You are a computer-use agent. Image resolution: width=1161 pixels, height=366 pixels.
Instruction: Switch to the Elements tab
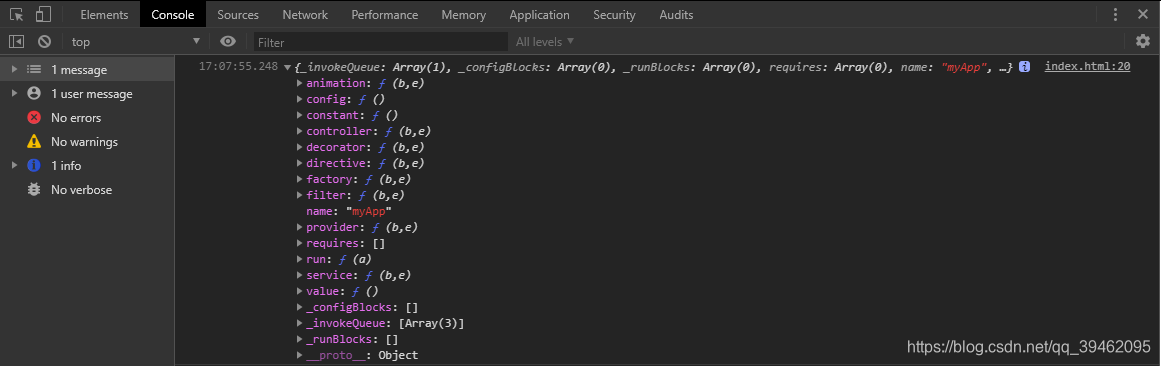point(104,14)
